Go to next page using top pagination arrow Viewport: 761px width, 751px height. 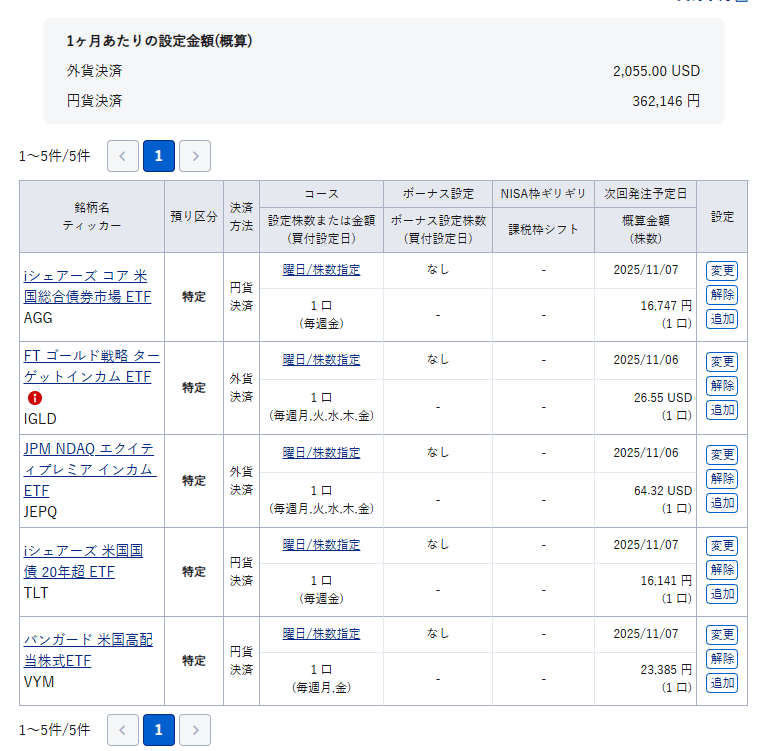(x=195, y=156)
